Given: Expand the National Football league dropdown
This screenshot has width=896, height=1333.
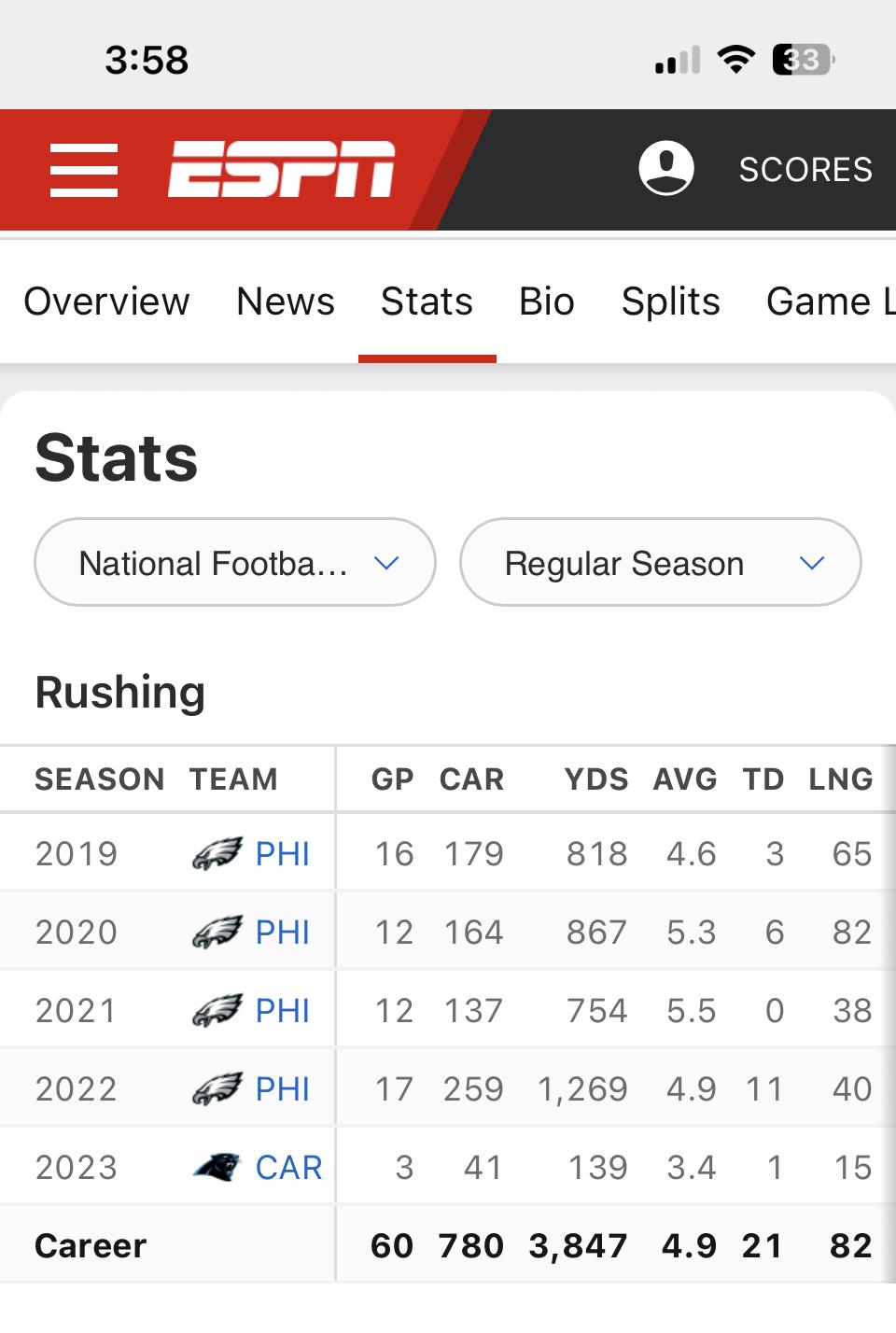Looking at the screenshot, I should tap(235, 562).
